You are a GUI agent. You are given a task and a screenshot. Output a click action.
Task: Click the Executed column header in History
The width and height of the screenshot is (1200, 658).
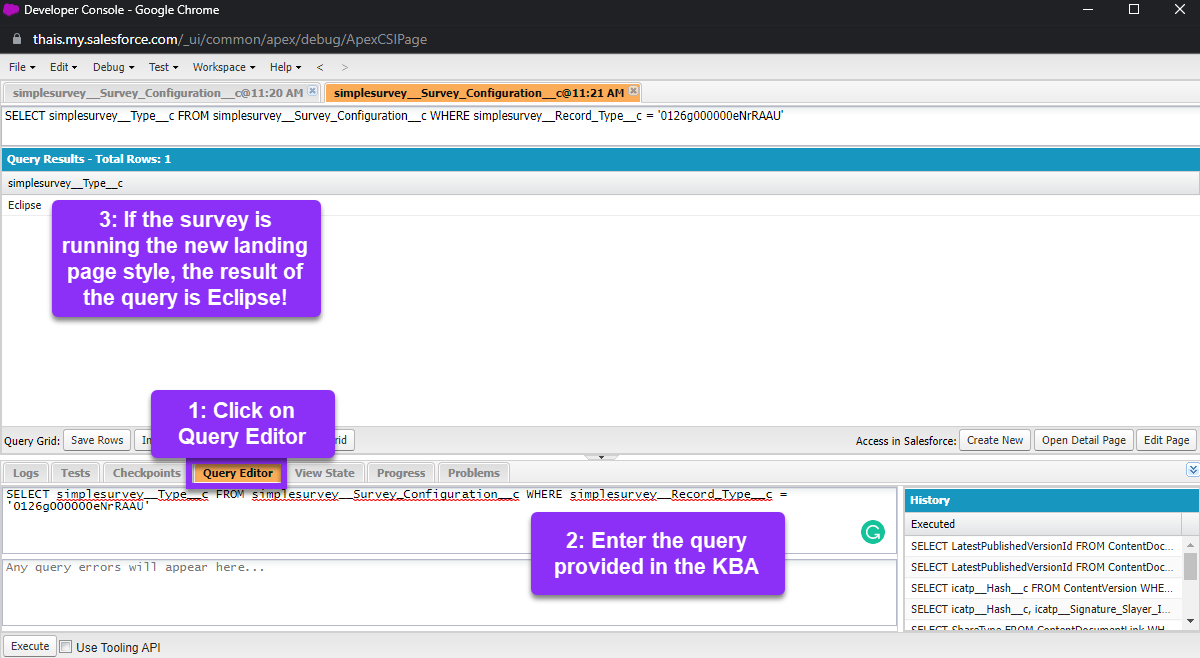[1043, 523]
